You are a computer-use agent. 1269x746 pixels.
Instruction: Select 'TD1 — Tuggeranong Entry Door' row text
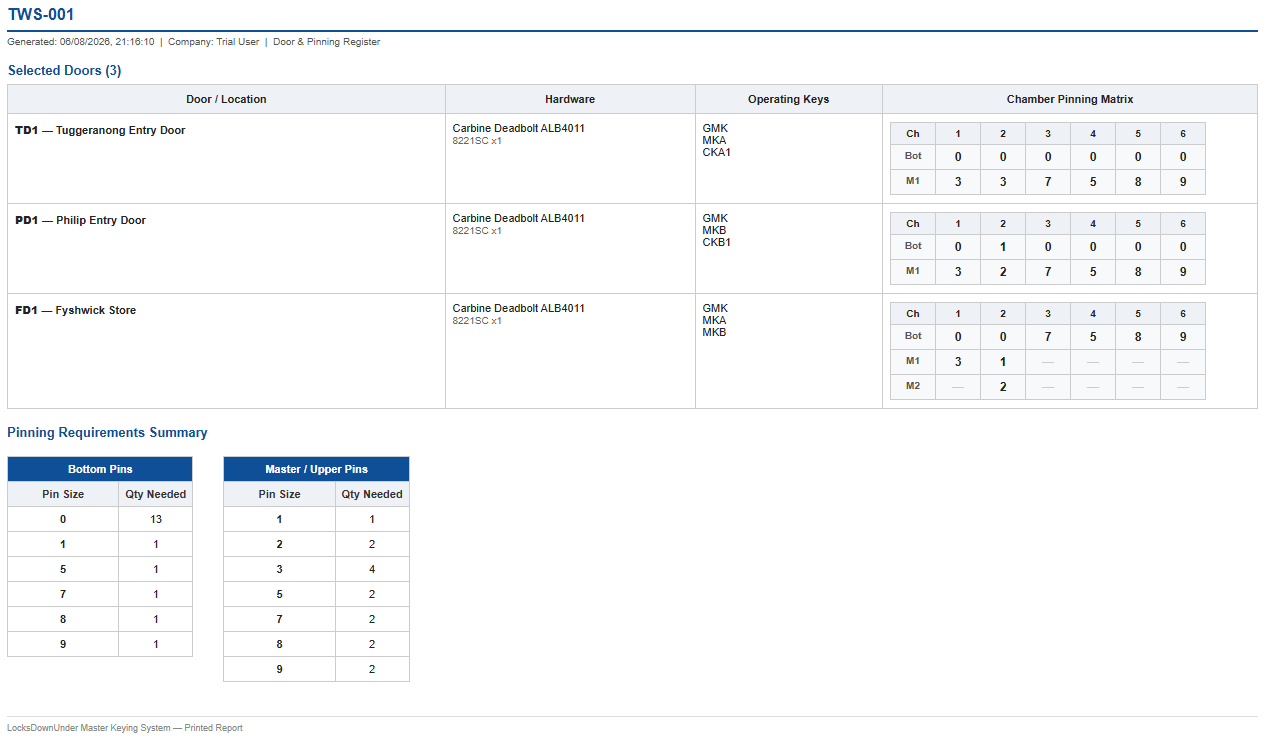[x=100, y=130]
